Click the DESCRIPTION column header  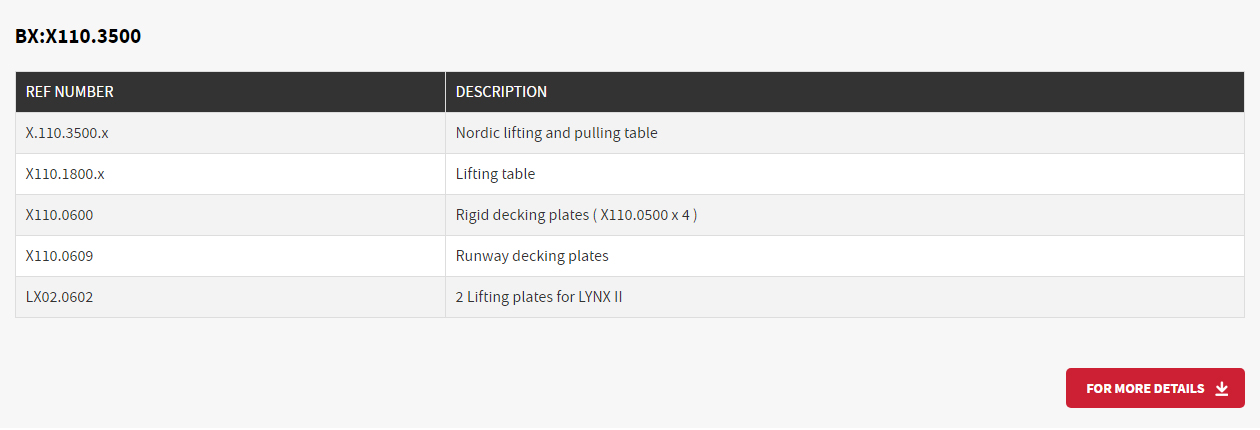501,92
